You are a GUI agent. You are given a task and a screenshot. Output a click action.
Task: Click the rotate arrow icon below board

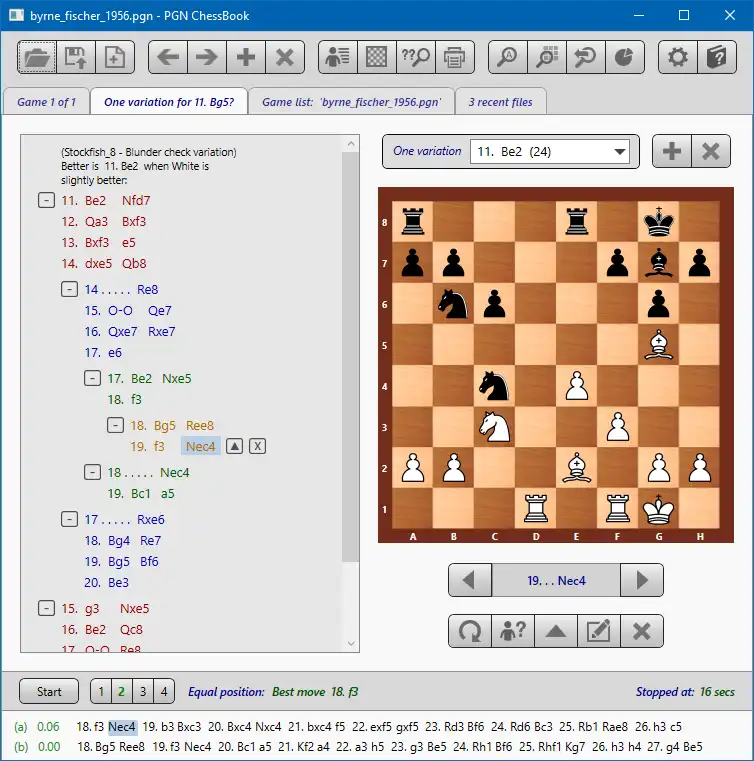[470, 631]
